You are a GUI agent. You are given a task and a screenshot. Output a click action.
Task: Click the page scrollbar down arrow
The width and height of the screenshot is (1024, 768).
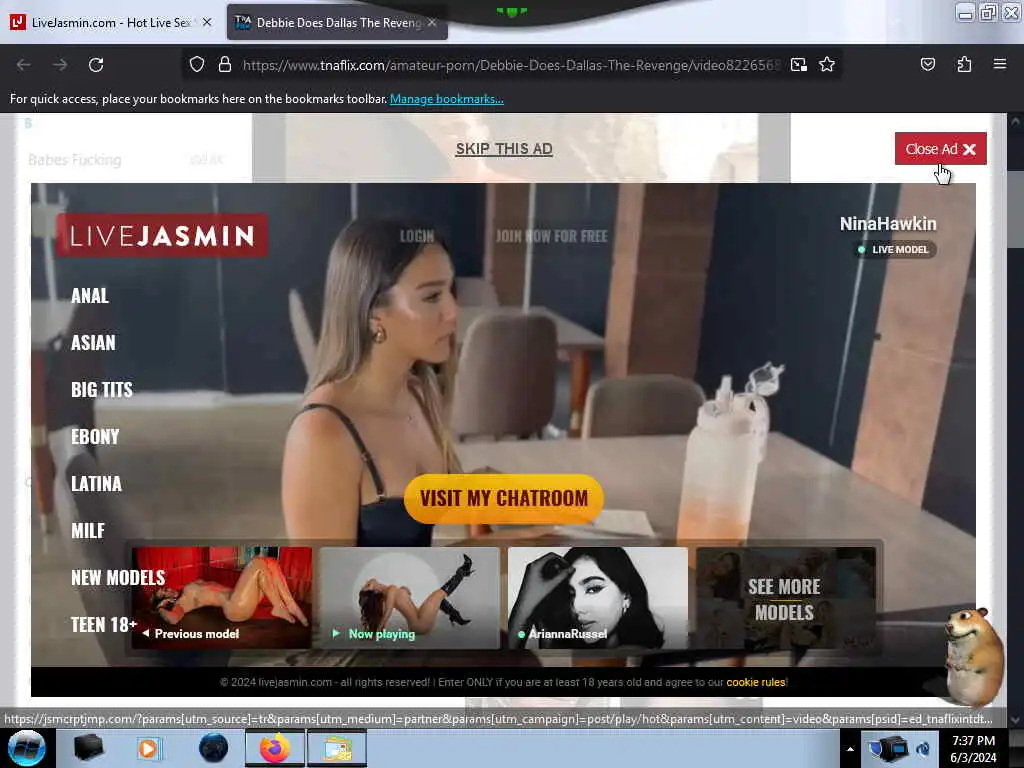click(x=1015, y=720)
